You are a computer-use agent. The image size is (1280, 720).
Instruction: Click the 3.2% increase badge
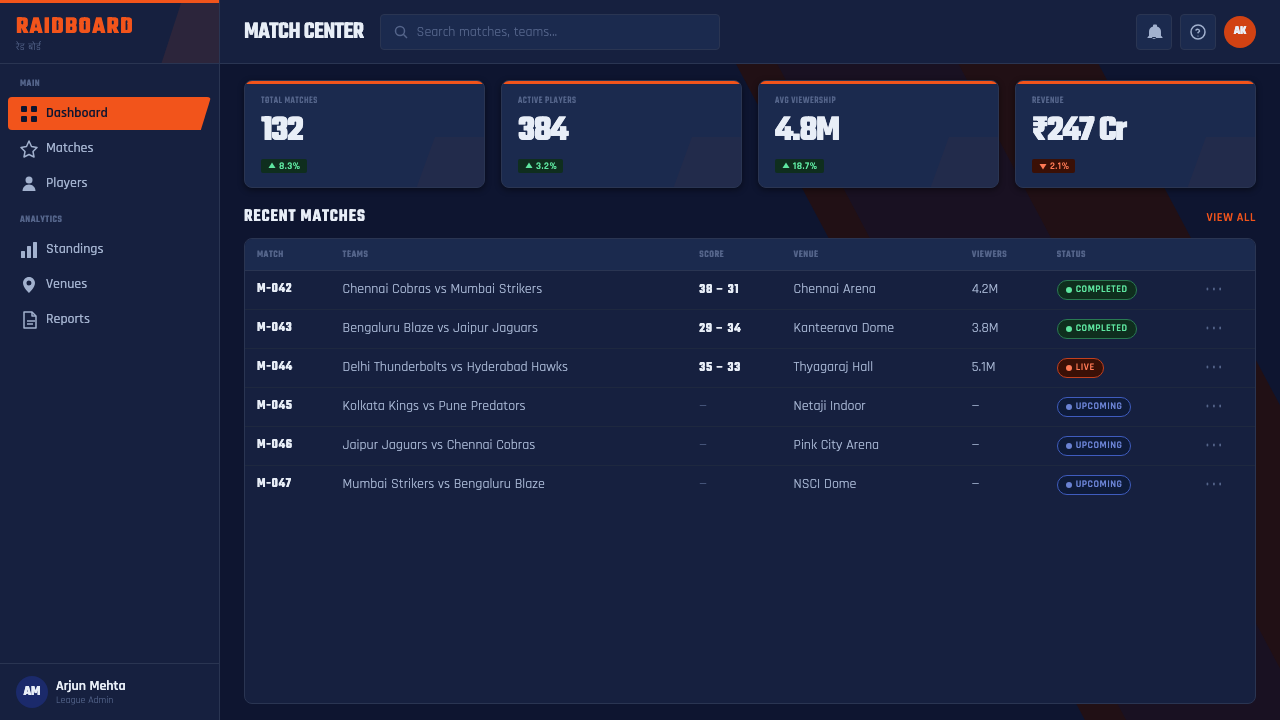(540, 166)
